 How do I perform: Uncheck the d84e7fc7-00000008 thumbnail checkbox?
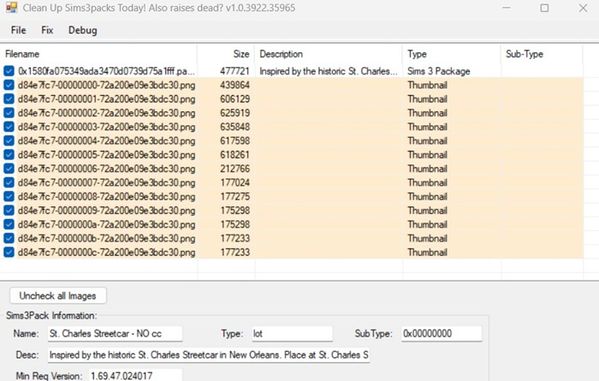pyautogui.click(x=9, y=196)
